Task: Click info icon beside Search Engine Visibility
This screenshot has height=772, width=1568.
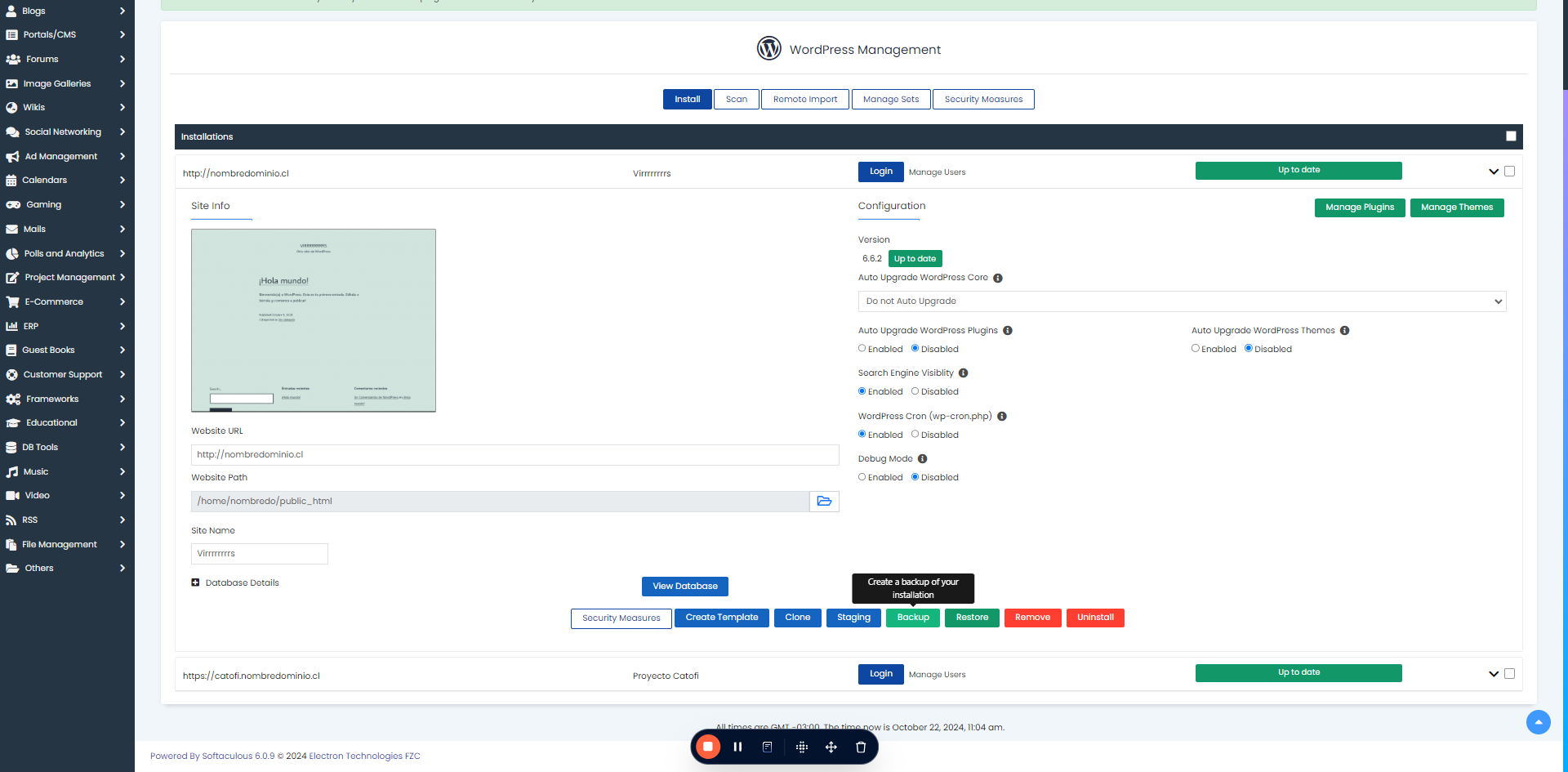Action: (963, 373)
